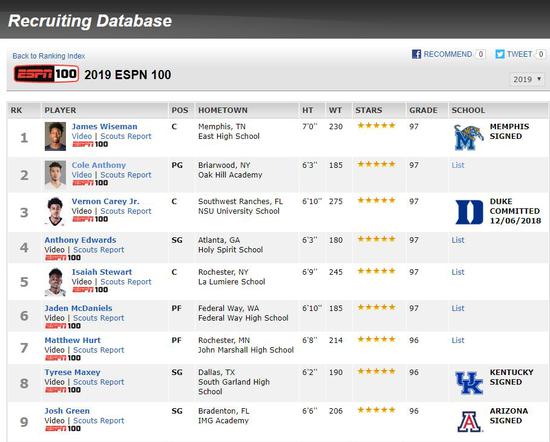Click the Memphis Tigers logo

[x=468, y=138]
